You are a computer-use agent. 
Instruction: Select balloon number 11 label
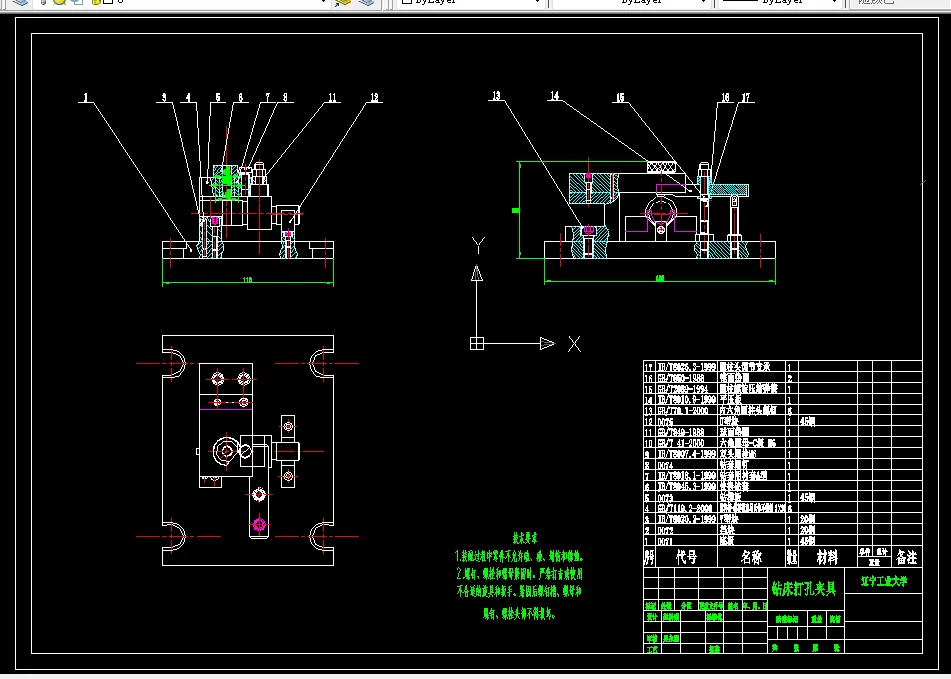pos(332,97)
